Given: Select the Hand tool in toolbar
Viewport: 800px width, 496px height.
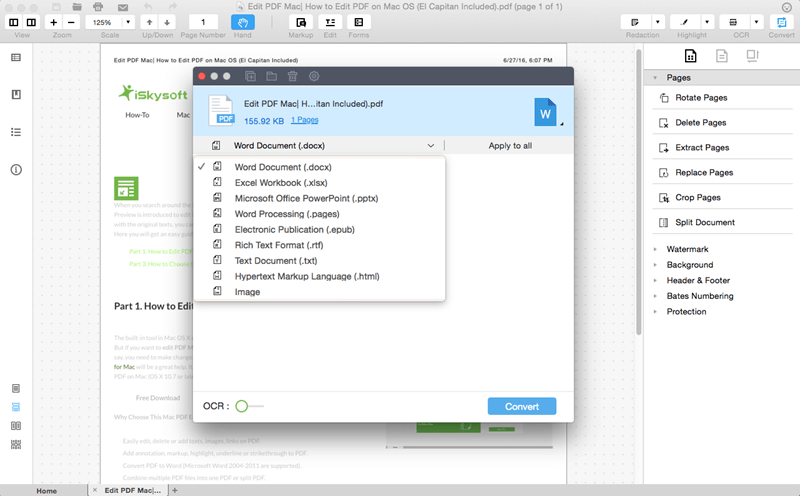Looking at the screenshot, I should pyautogui.click(x=242, y=22).
